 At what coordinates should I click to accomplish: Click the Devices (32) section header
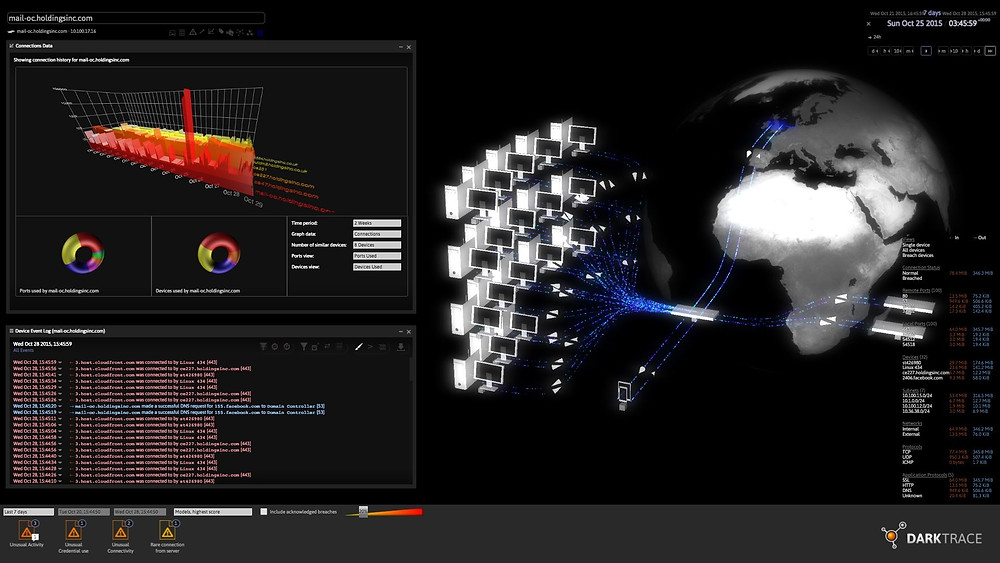click(915, 357)
